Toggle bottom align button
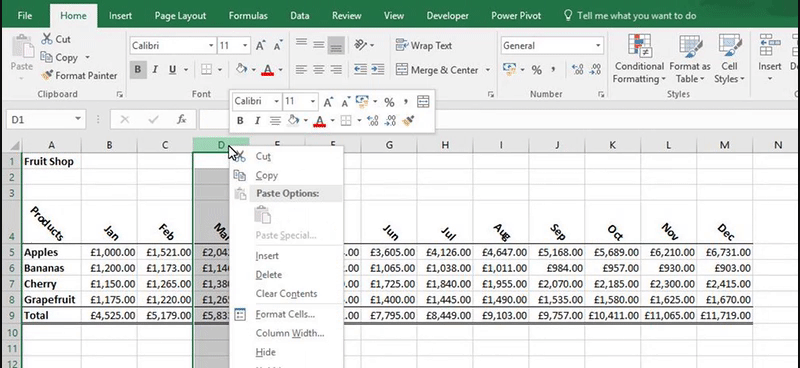The height and width of the screenshot is (368, 800). [336, 45]
